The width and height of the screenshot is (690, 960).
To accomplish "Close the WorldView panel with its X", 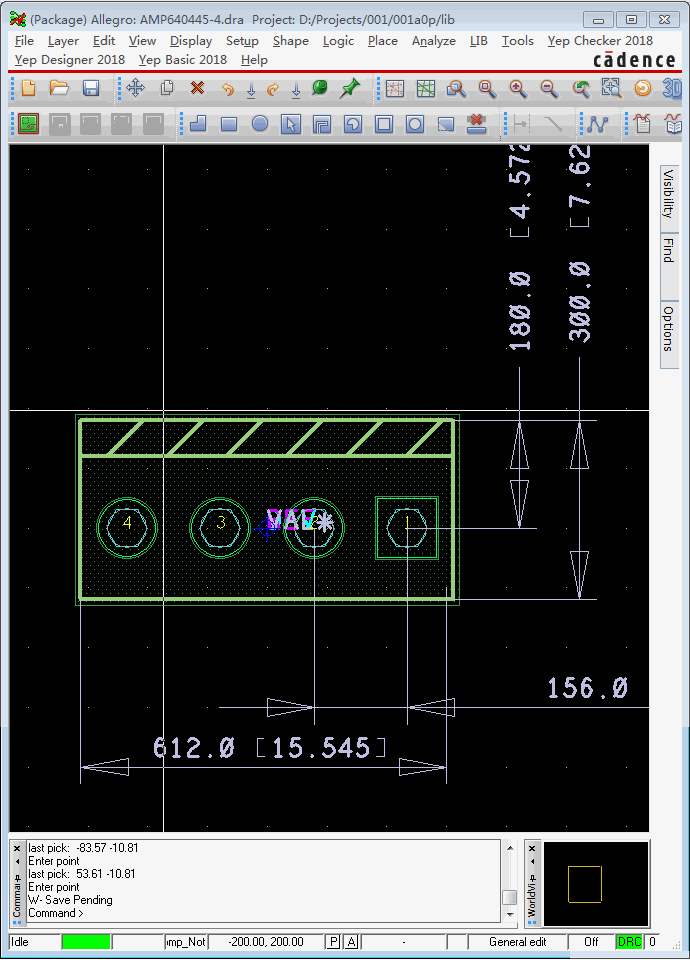I will (532, 849).
